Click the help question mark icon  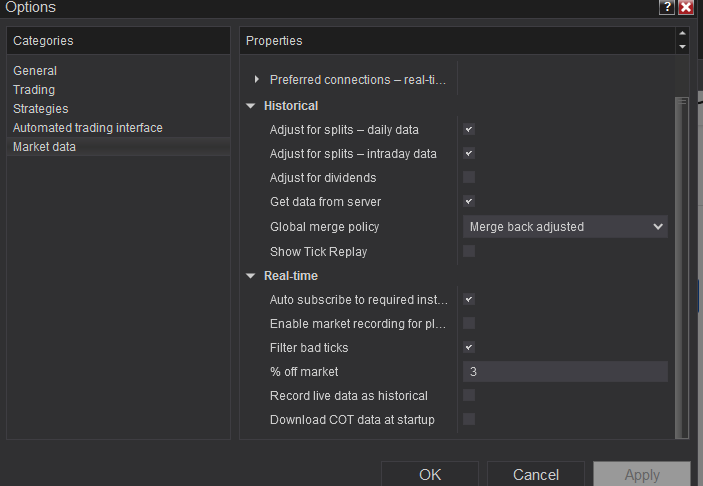[x=667, y=7]
